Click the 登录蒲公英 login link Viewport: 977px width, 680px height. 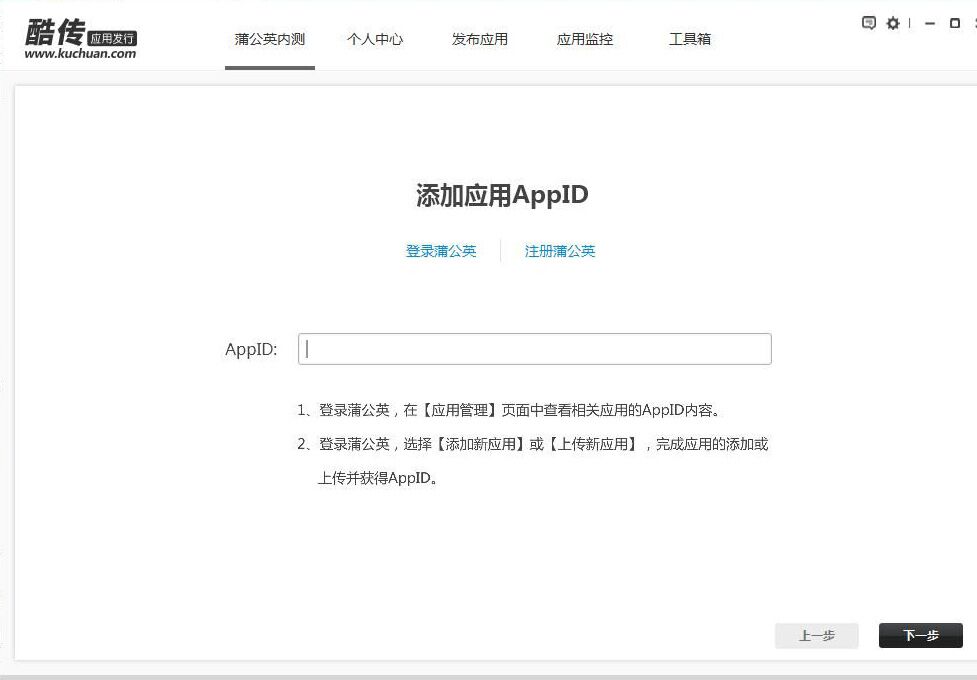441,251
